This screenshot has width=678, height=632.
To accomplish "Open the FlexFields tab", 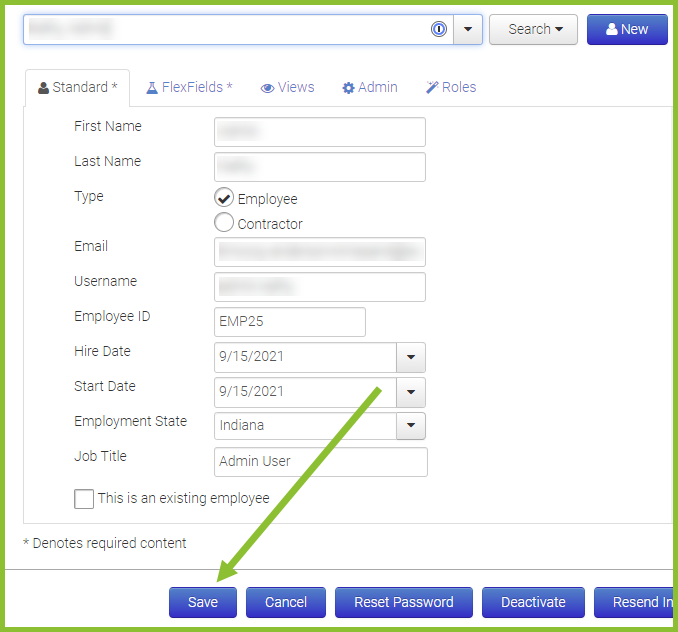I will point(189,88).
